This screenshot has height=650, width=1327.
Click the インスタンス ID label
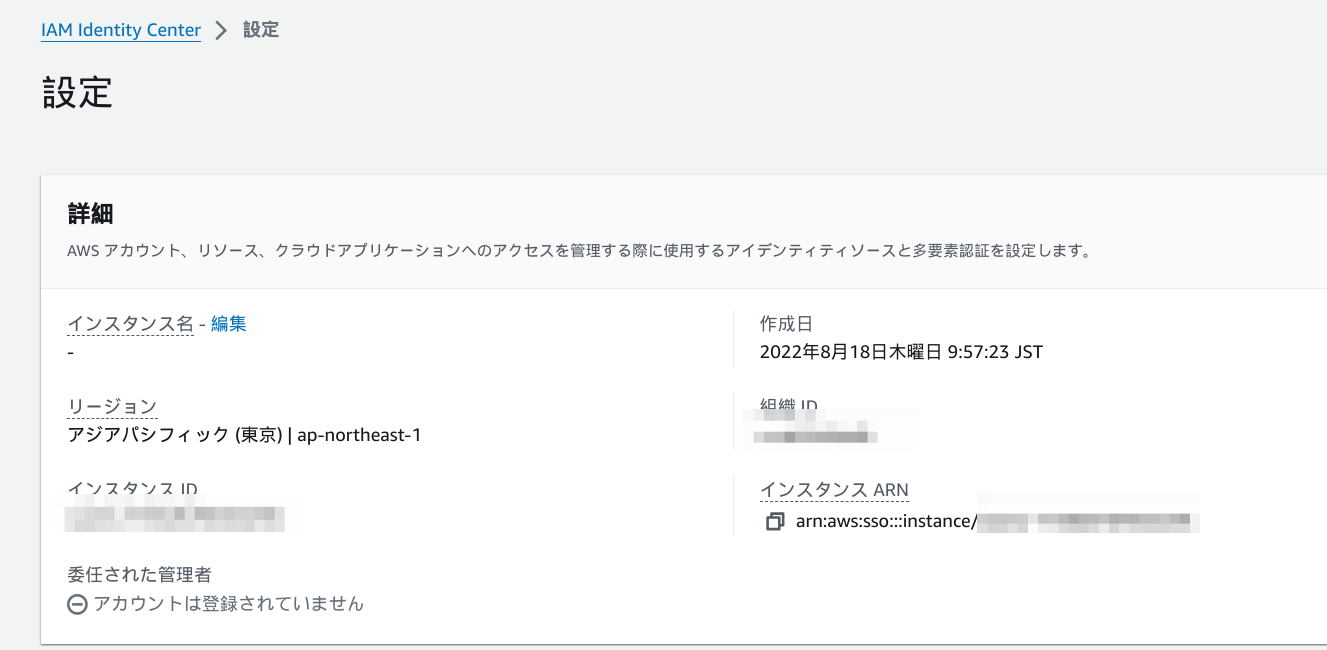(x=132, y=489)
